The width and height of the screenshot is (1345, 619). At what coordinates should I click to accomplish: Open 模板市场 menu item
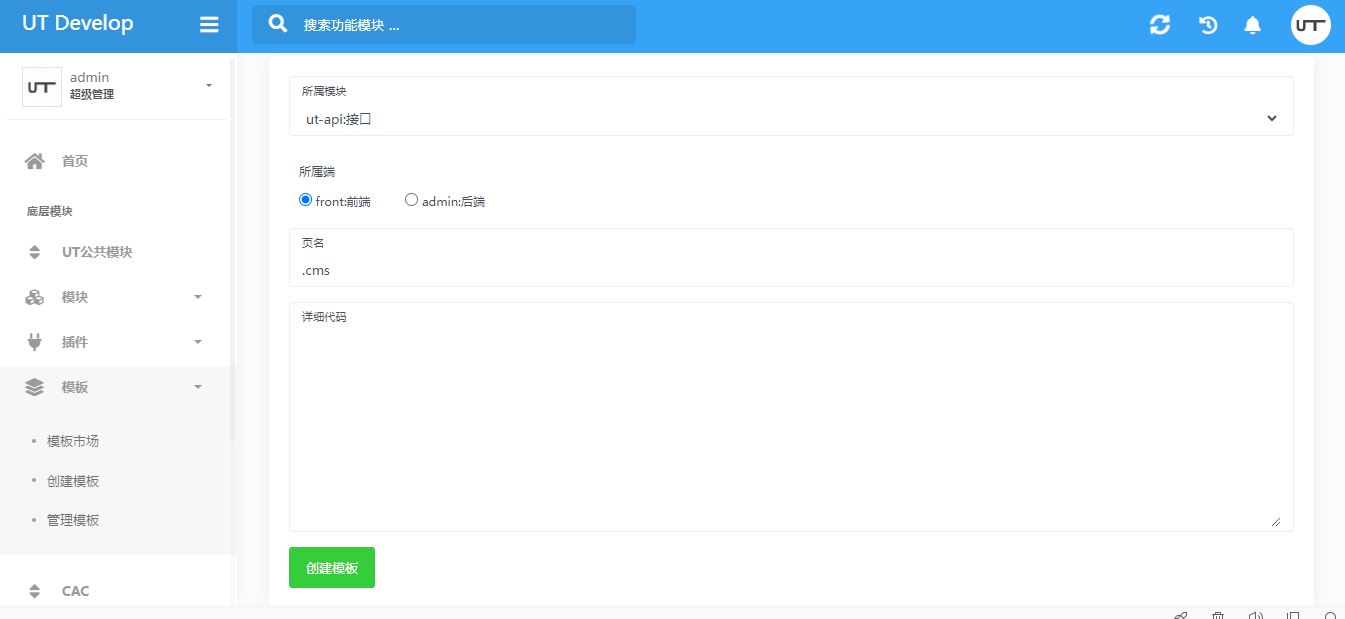pos(73,441)
